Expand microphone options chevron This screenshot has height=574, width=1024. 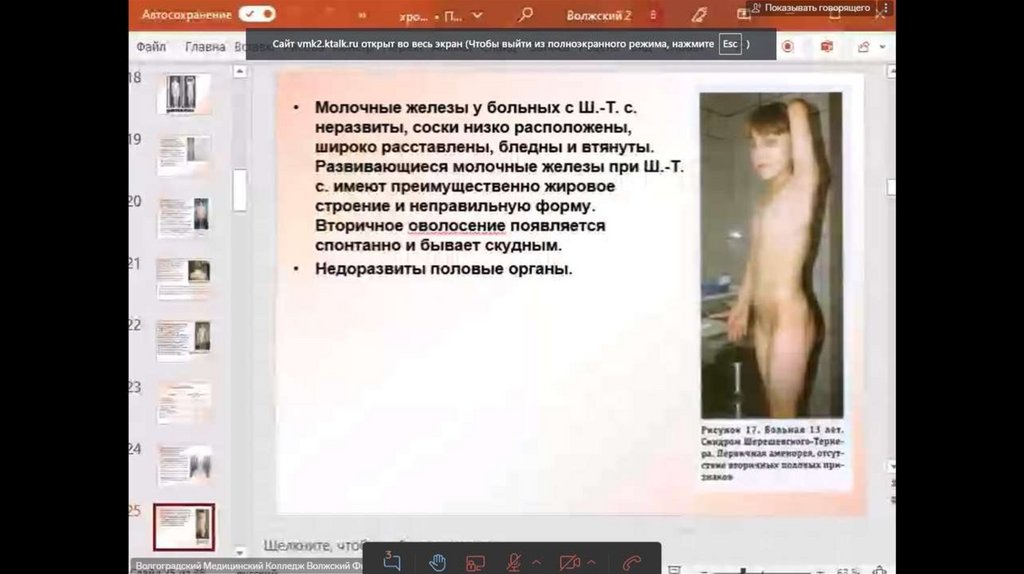tap(537, 562)
